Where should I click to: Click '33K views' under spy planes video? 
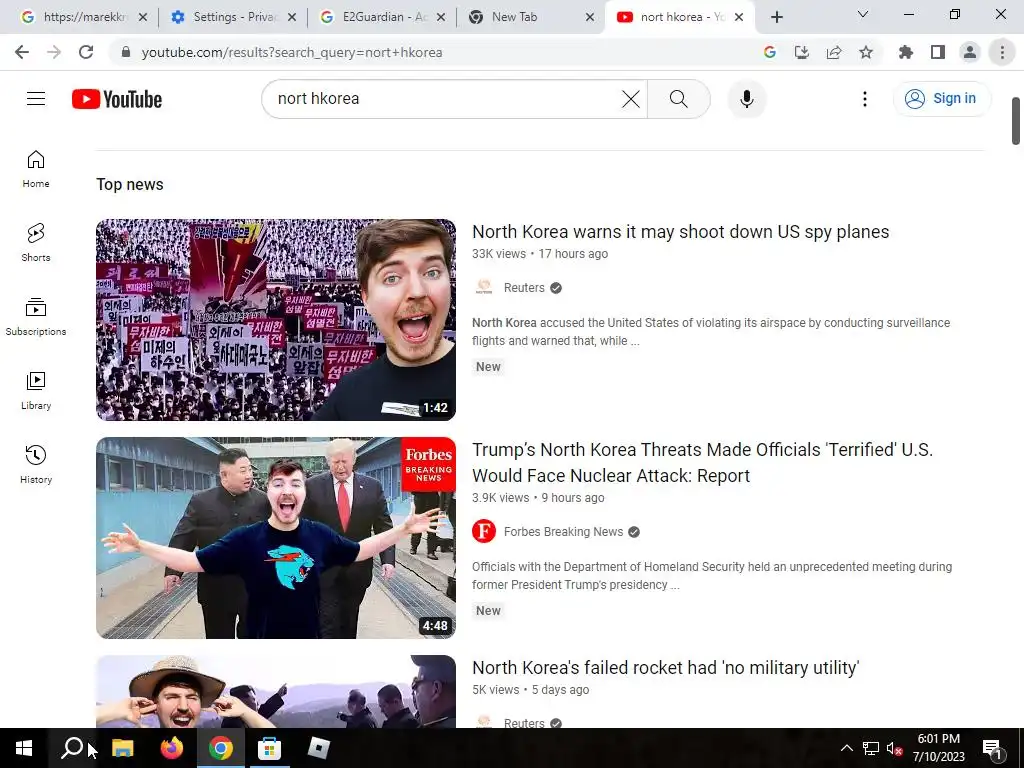[x=499, y=254]
